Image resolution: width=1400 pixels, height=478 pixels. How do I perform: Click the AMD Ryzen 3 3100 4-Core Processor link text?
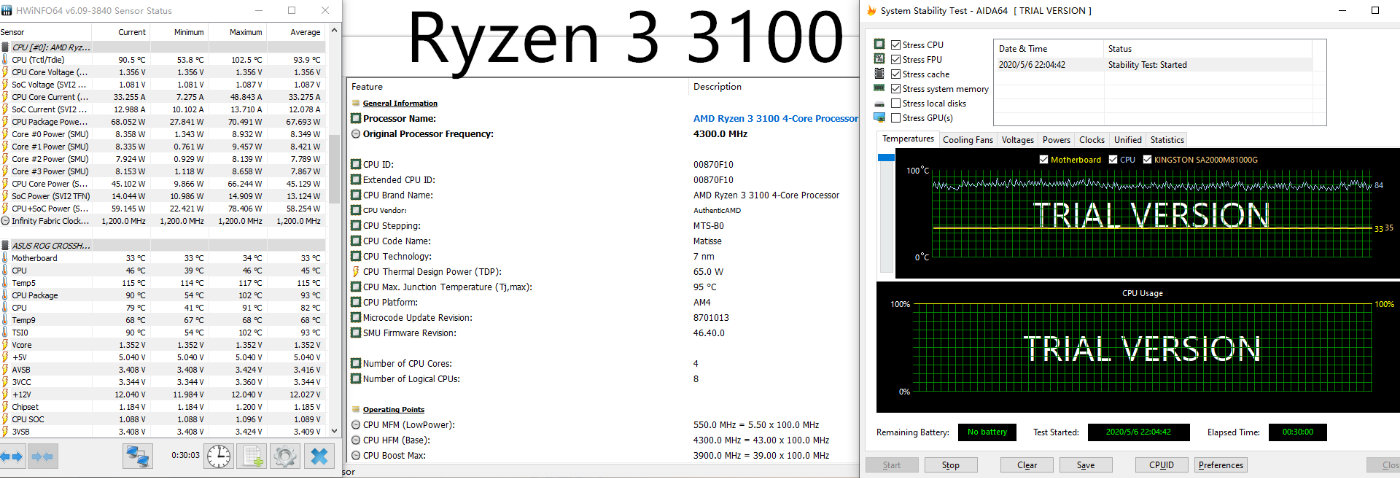tap(776, 118)
